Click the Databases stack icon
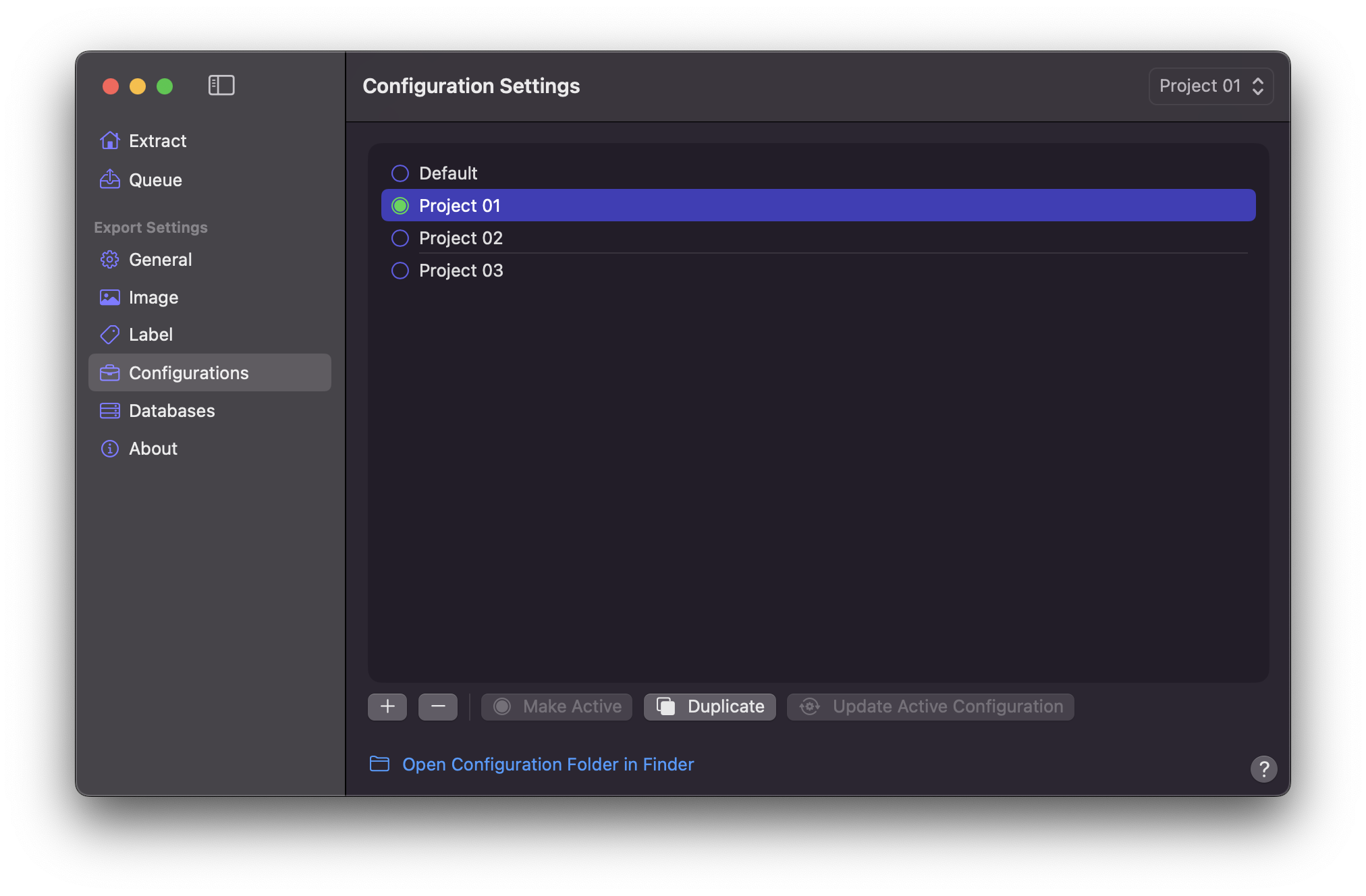This screenshot has width=1366, height=896. point(109,410)
